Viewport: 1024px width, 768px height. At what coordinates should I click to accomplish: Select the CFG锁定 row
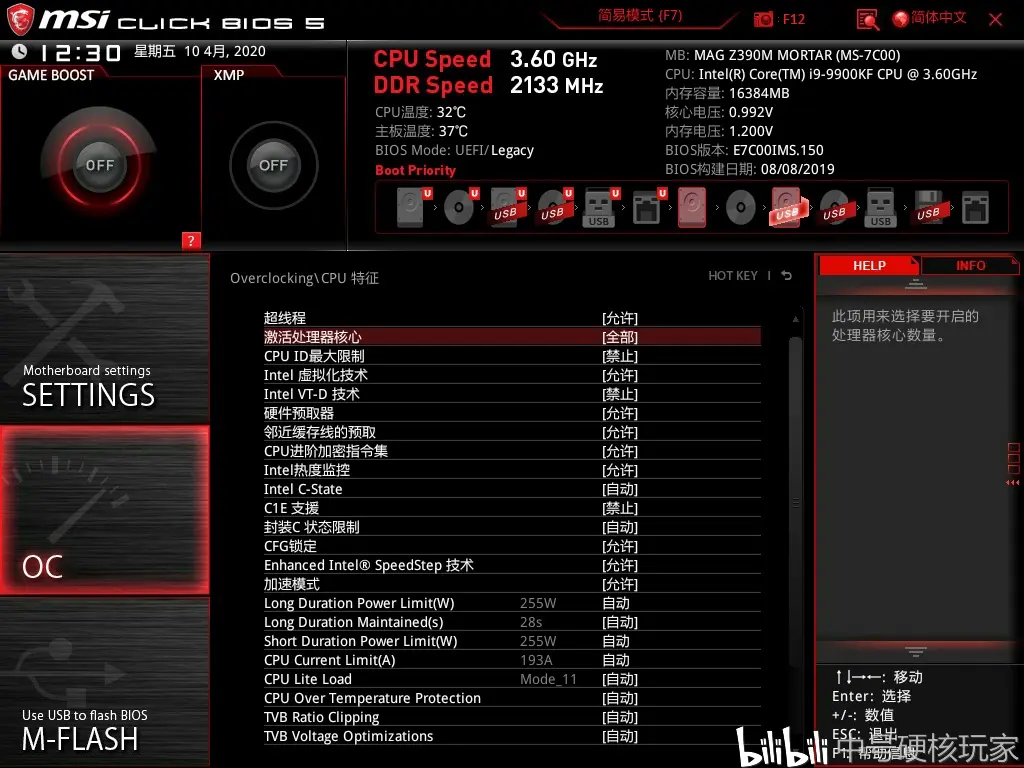coord(512,546)
